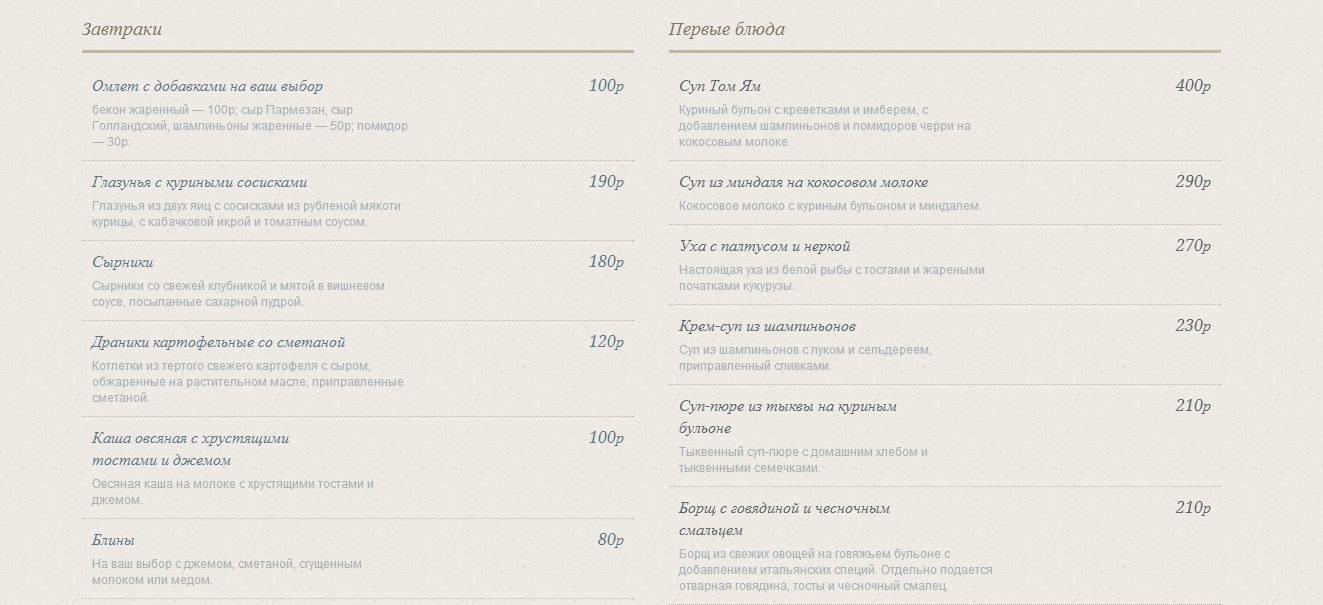
Task: Click the Сырники description text
Action: point(238,294)
